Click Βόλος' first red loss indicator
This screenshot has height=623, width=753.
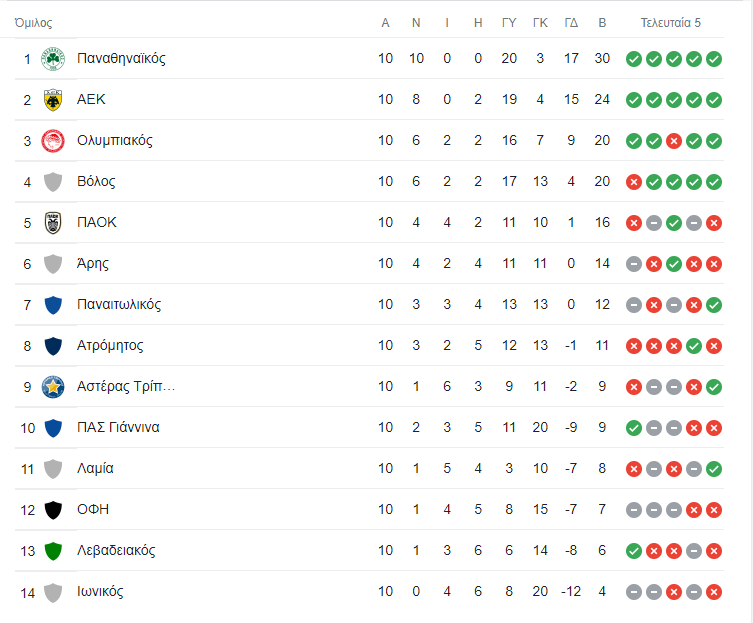pyautogui.click(x=634, y=182)
